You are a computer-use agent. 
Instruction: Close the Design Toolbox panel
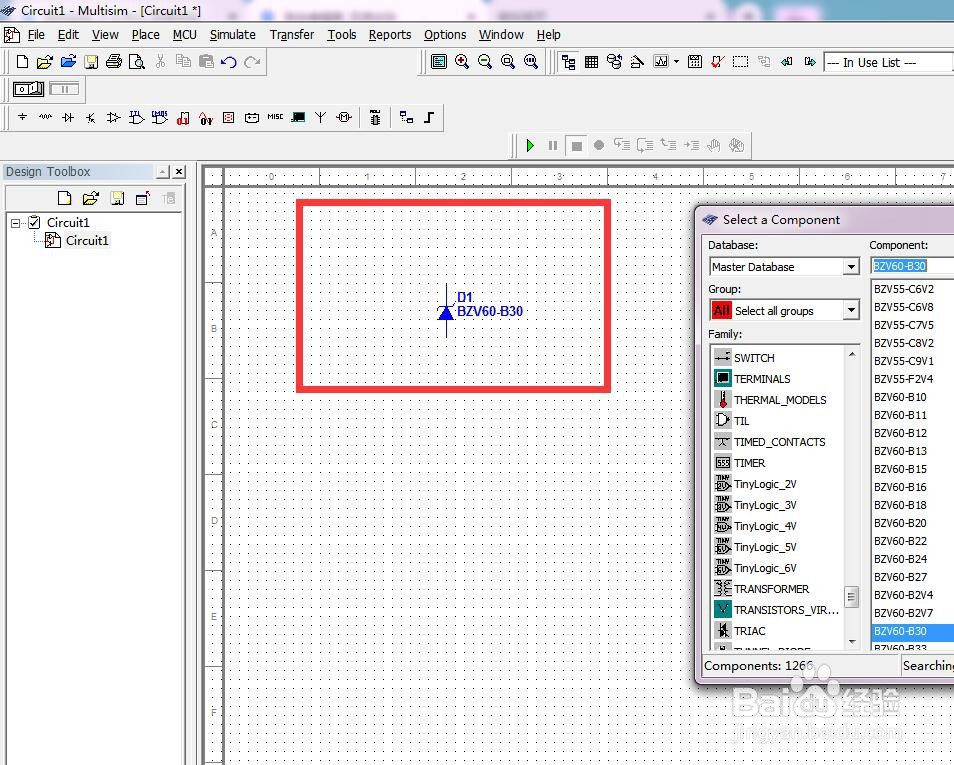tap(179, 172)
